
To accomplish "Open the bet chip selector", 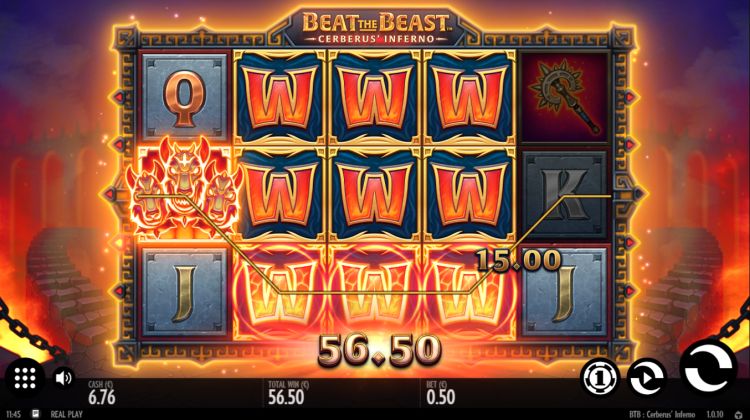I will tap(600, 378).
